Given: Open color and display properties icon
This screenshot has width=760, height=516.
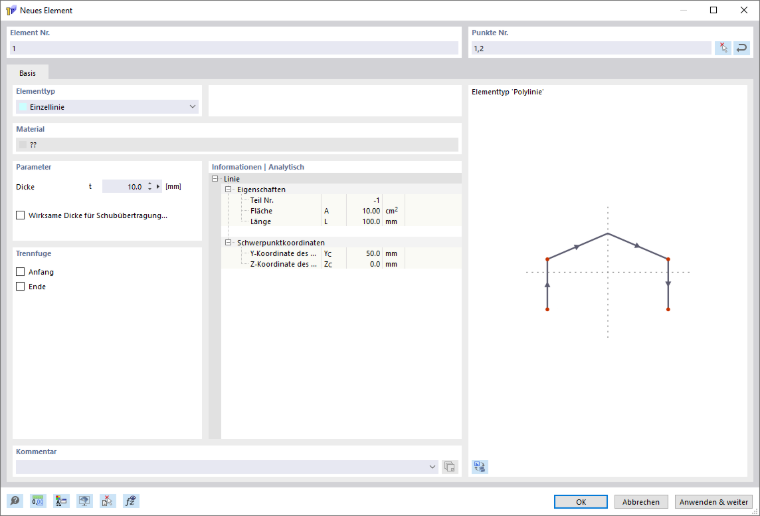Looking at the screenshot, I should [x=61, y=501].
